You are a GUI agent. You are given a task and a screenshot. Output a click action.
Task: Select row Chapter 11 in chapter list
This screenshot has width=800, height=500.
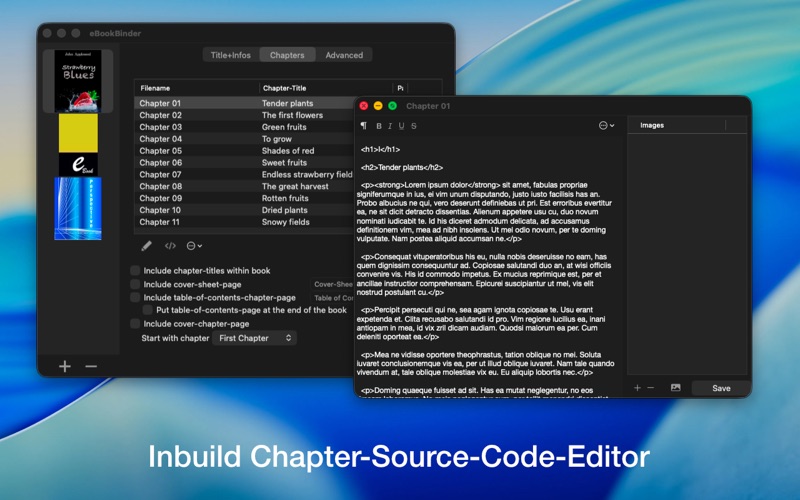(244, 222)
